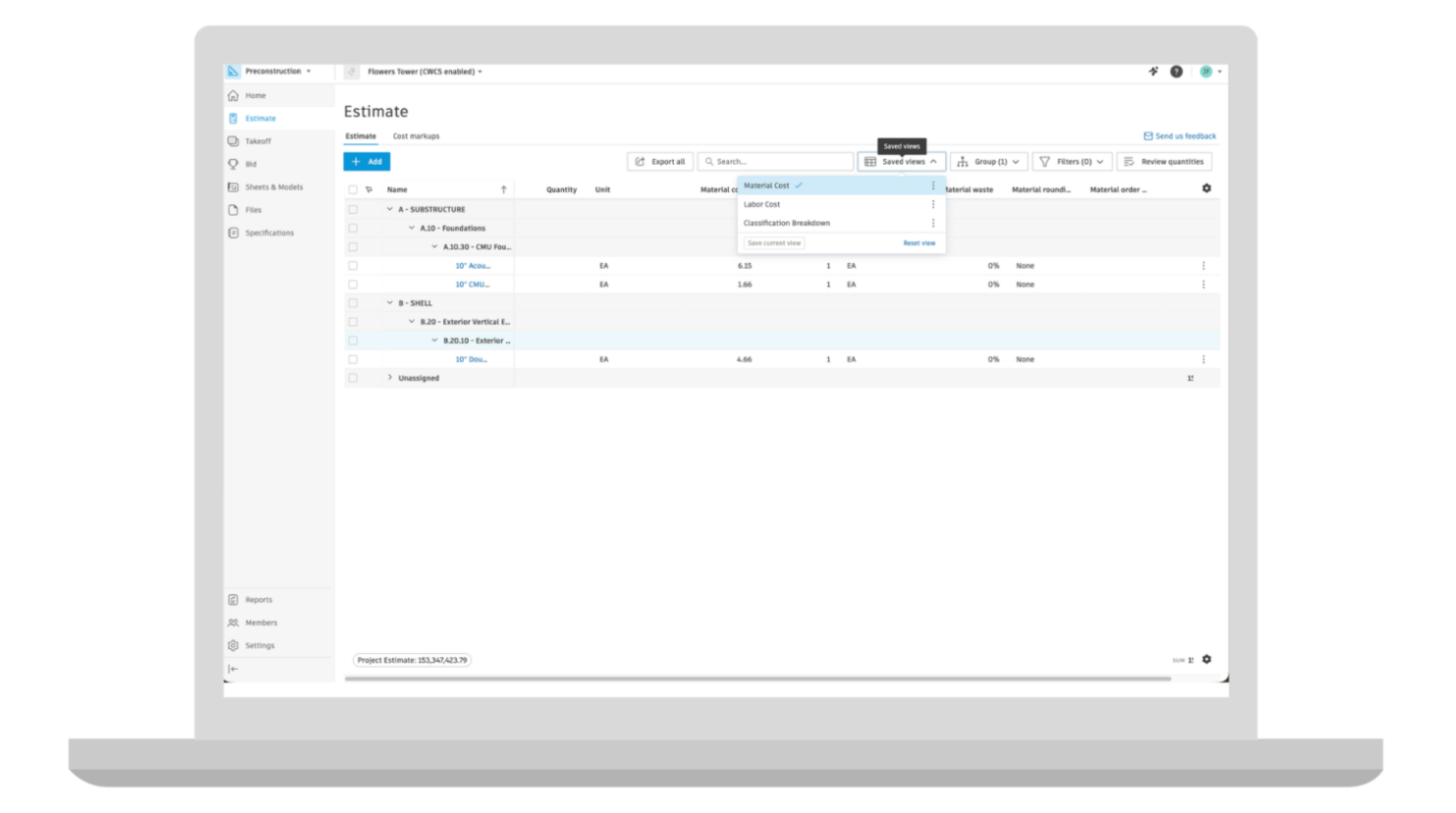Click Review quantities button
This screenshot has height=813, width=1456.
click(x=1164, y=162)
